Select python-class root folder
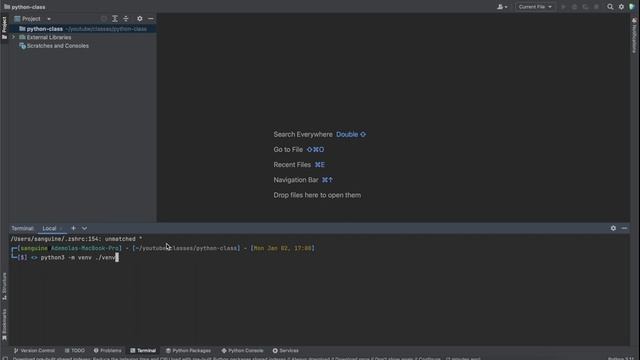 click(83, 29)
